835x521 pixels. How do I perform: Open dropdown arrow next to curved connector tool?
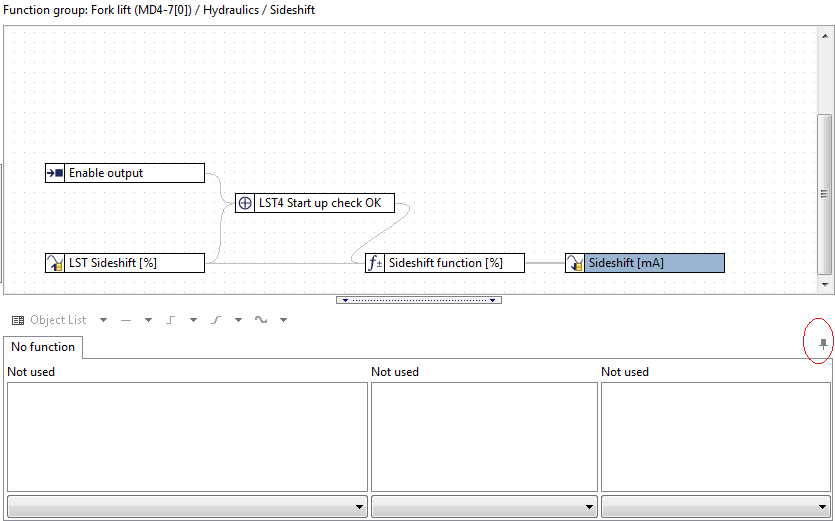click(x=284, y=320)
